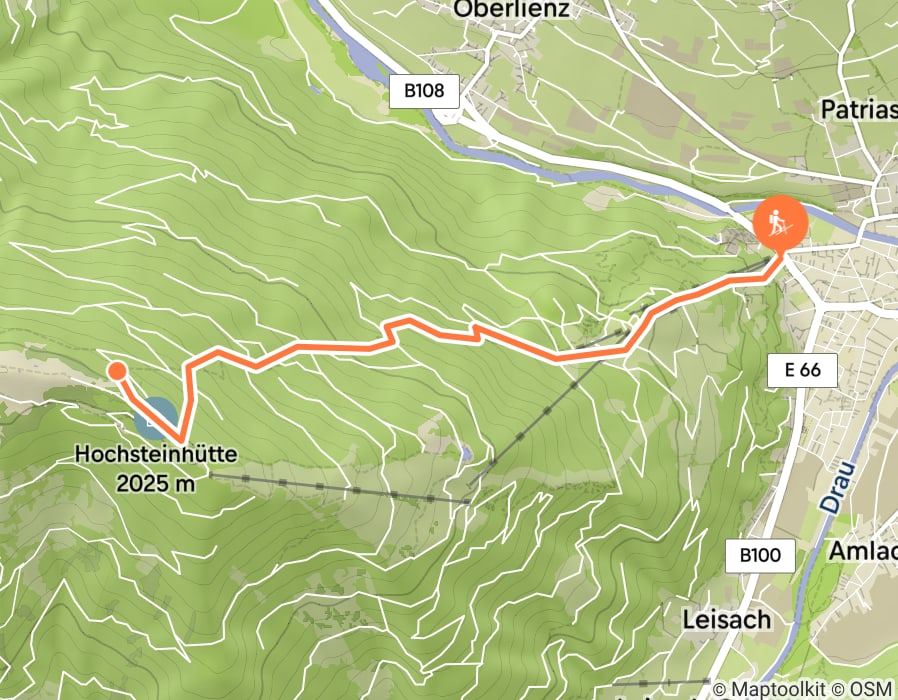Click the Leisach village label
Screen dimensions: 898x700
[727, 620]
